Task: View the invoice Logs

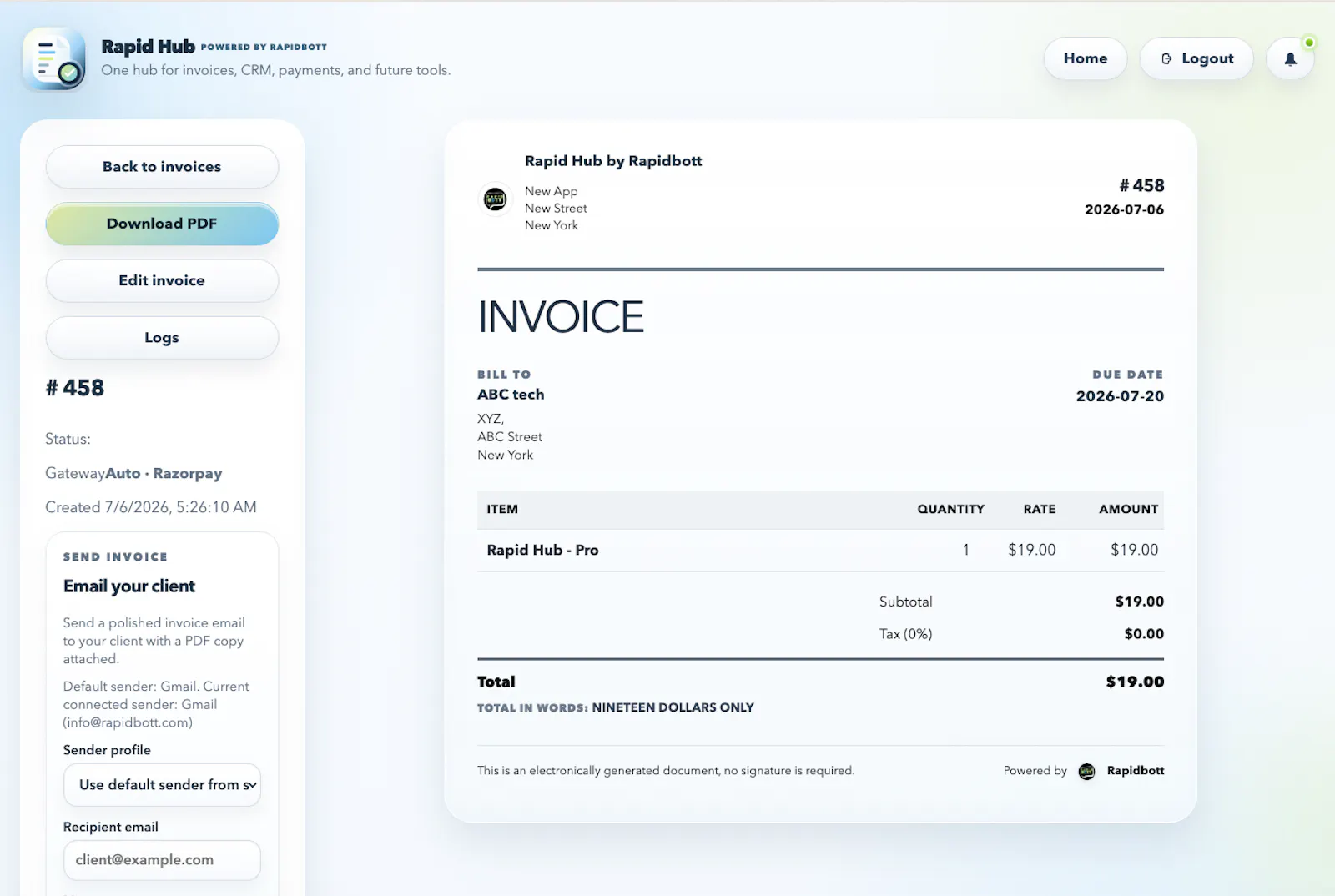Action: coord(162,337)
